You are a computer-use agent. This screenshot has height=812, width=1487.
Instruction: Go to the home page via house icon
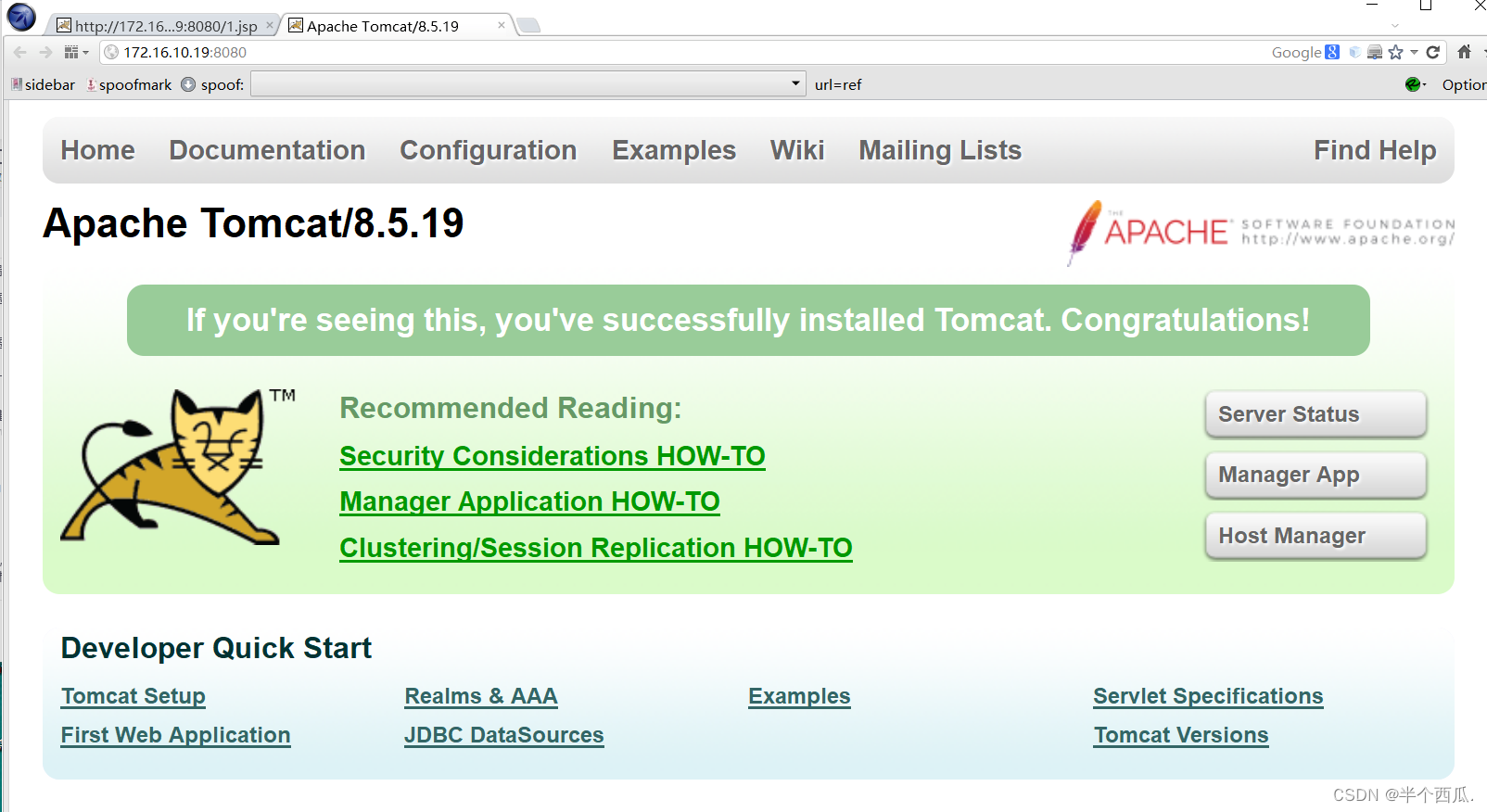coord(1464,52)
